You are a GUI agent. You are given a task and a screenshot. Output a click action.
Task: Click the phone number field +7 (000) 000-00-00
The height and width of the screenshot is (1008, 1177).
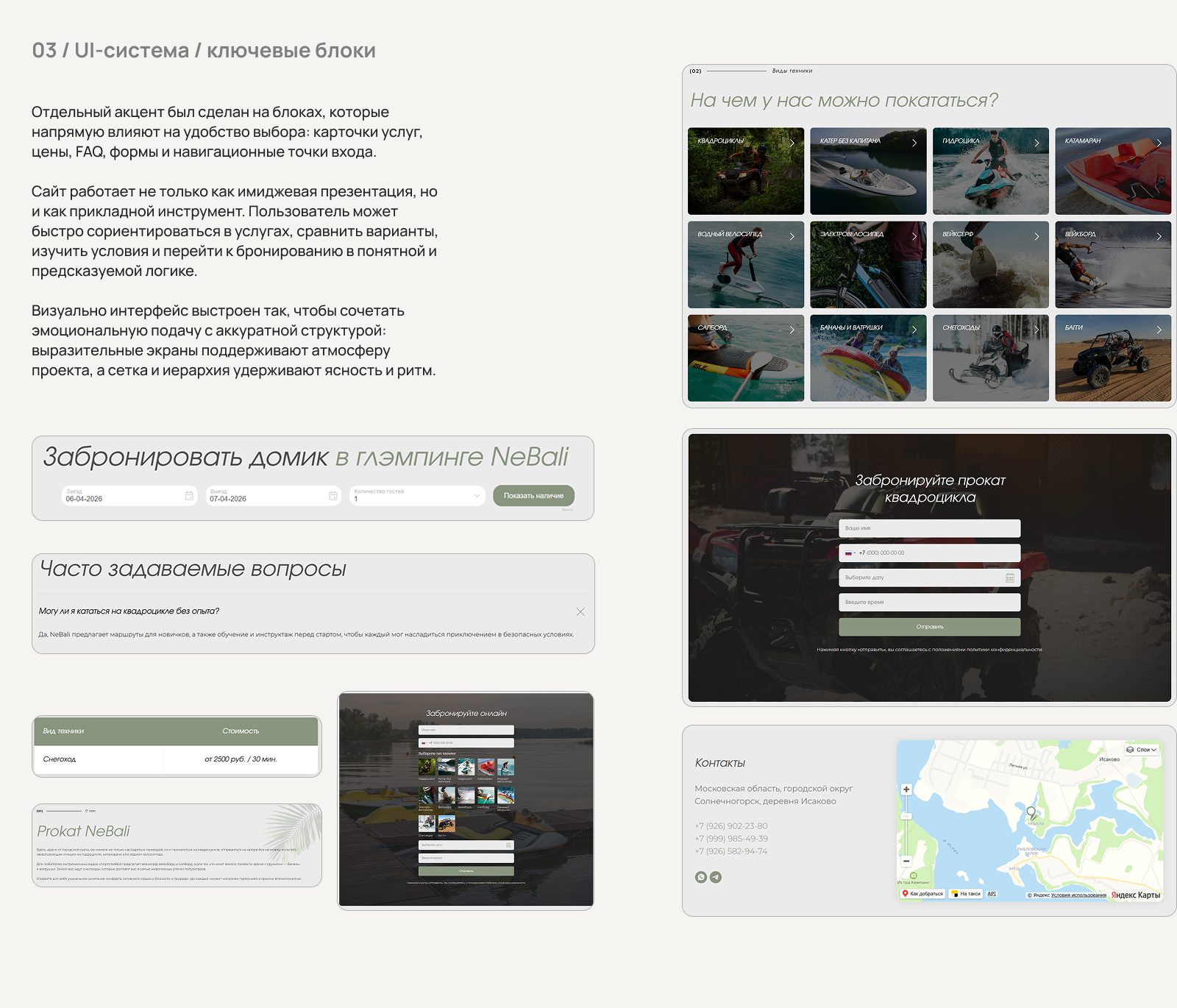pos(930,553)
